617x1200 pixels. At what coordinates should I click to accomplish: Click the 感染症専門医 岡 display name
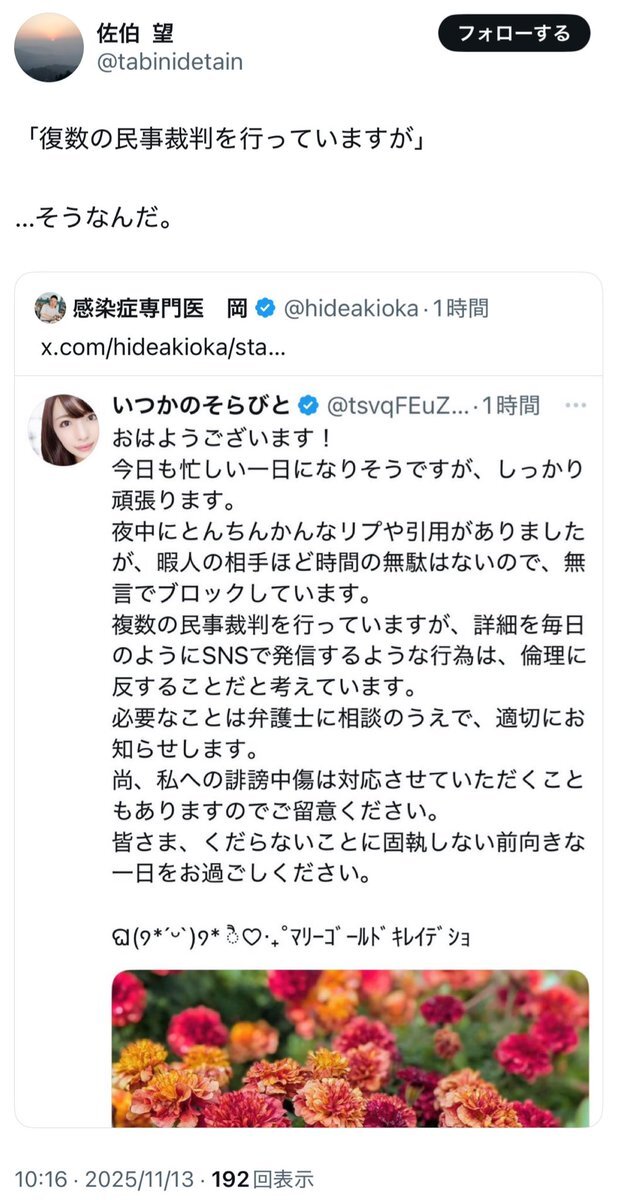[159, 308]
